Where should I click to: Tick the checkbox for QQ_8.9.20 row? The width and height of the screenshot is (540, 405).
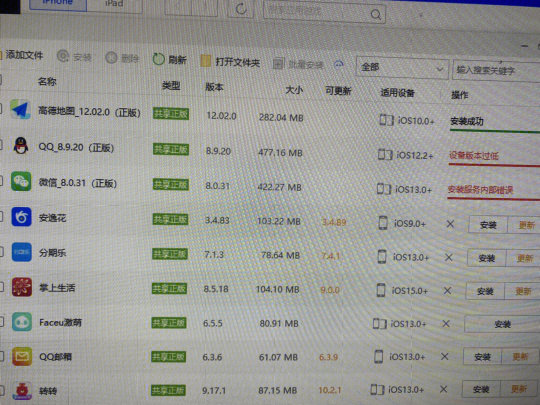[x=1, y=145]
